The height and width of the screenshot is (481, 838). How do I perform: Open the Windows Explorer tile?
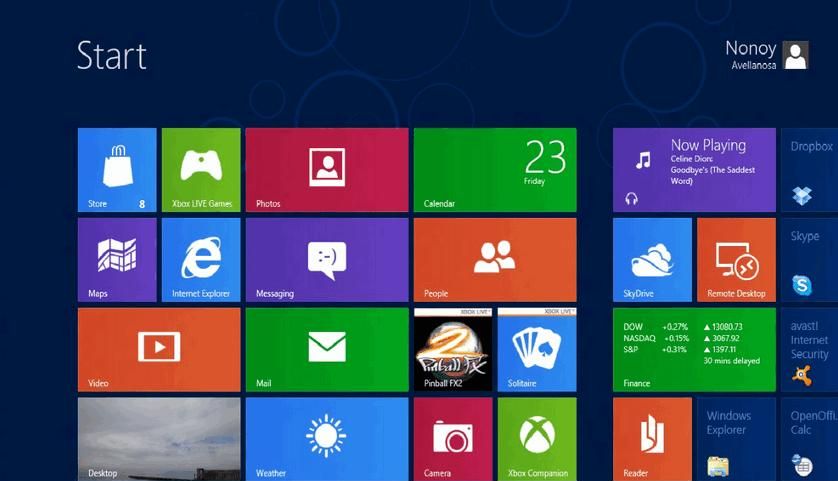click(x=736, y=439)
